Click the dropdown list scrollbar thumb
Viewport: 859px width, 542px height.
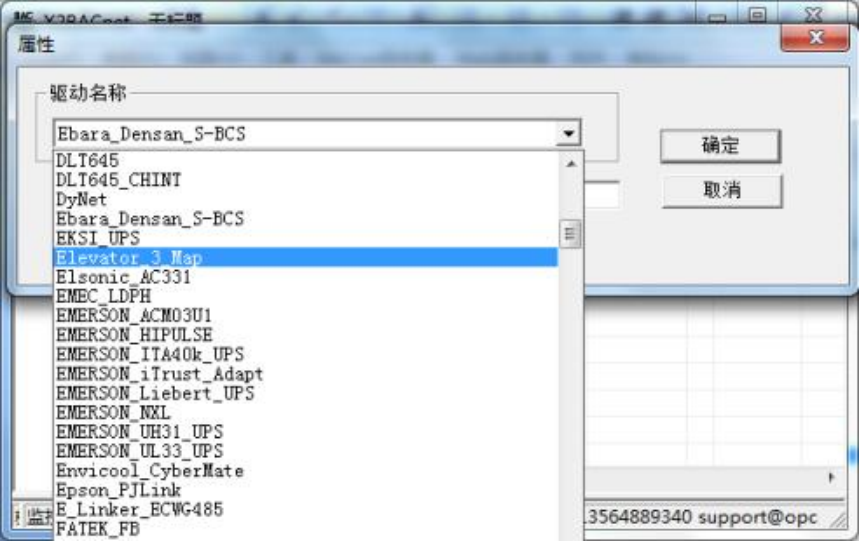570,234
